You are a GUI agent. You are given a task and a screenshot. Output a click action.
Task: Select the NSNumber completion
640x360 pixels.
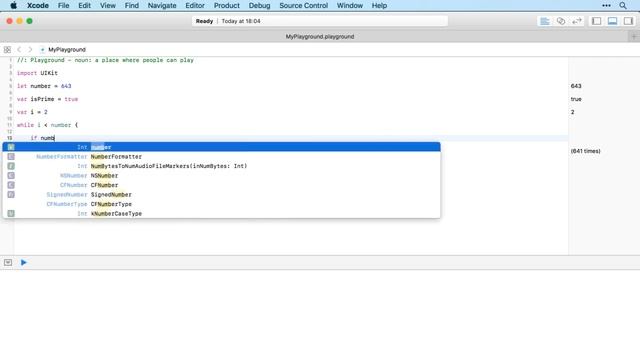point(222,176)
